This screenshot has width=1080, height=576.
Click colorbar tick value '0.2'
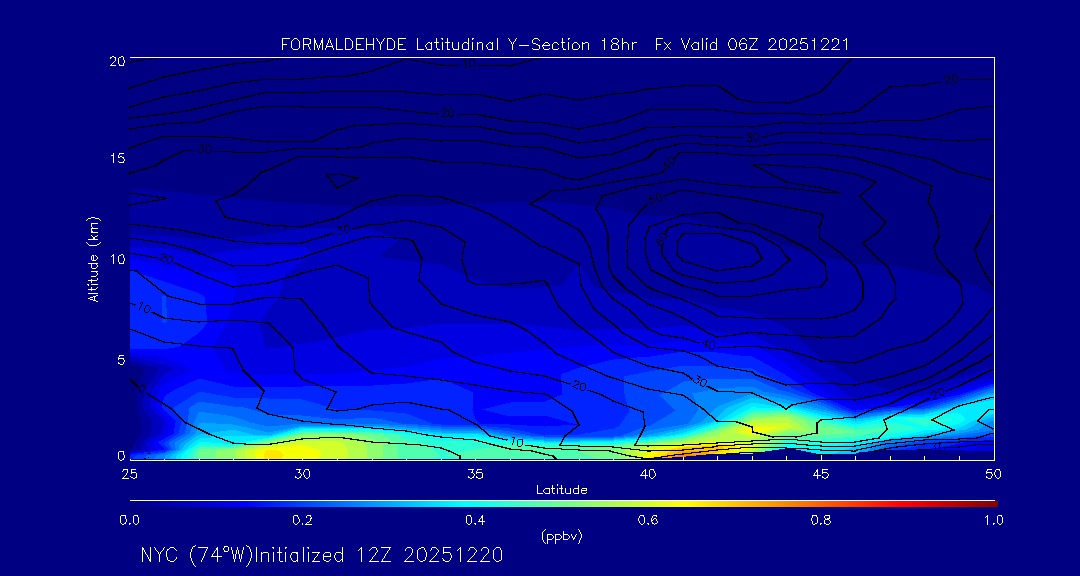[x=302, y=520]
